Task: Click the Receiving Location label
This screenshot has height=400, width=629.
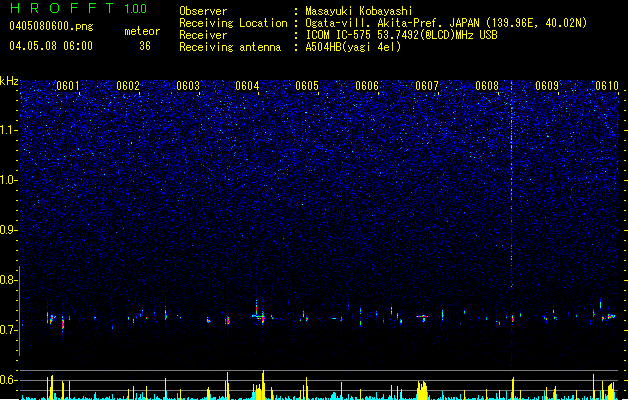Action: 233,23
